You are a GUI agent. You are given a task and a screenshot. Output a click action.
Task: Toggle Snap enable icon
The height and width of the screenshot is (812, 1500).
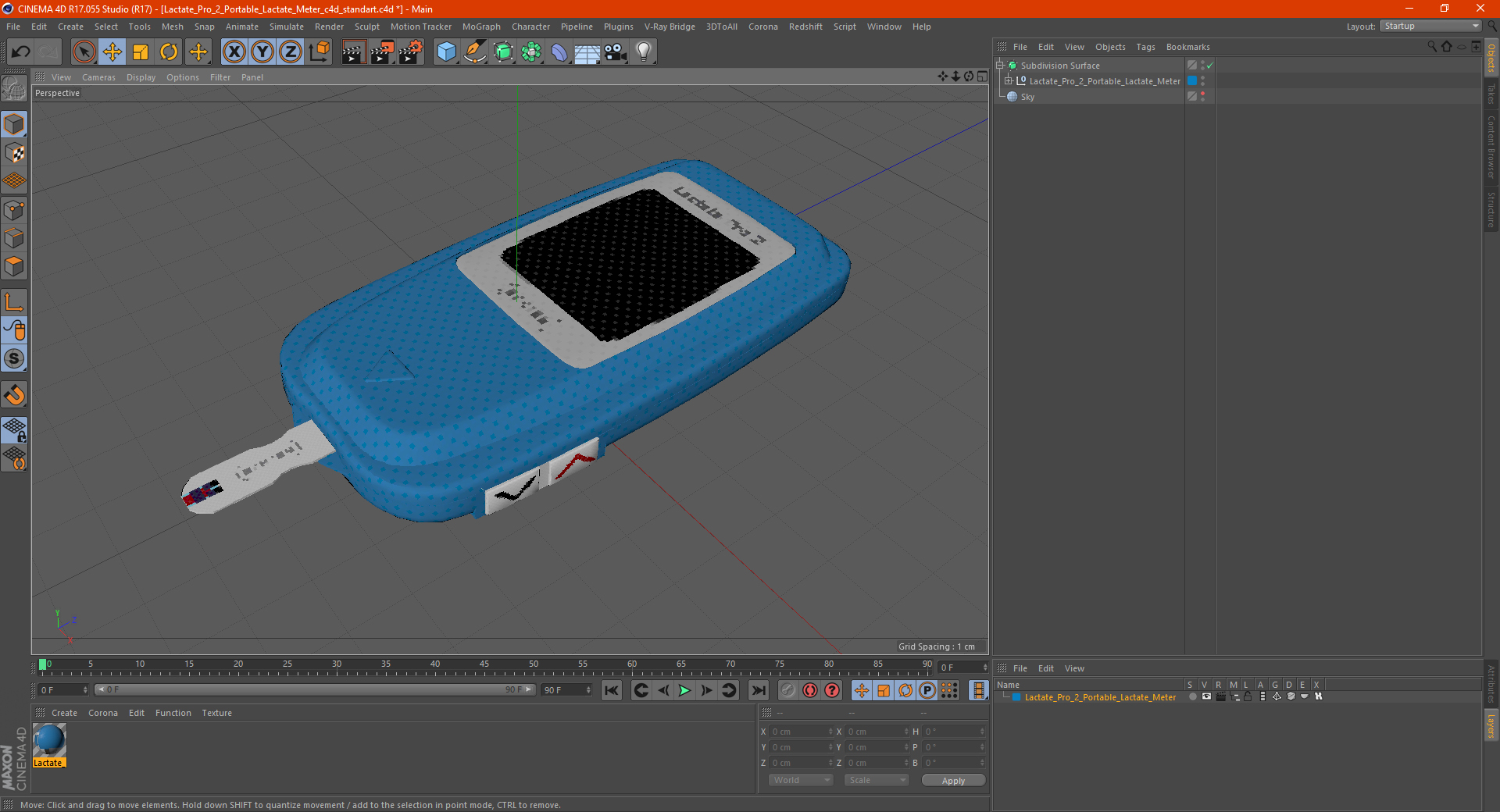(x=14, y=395)
